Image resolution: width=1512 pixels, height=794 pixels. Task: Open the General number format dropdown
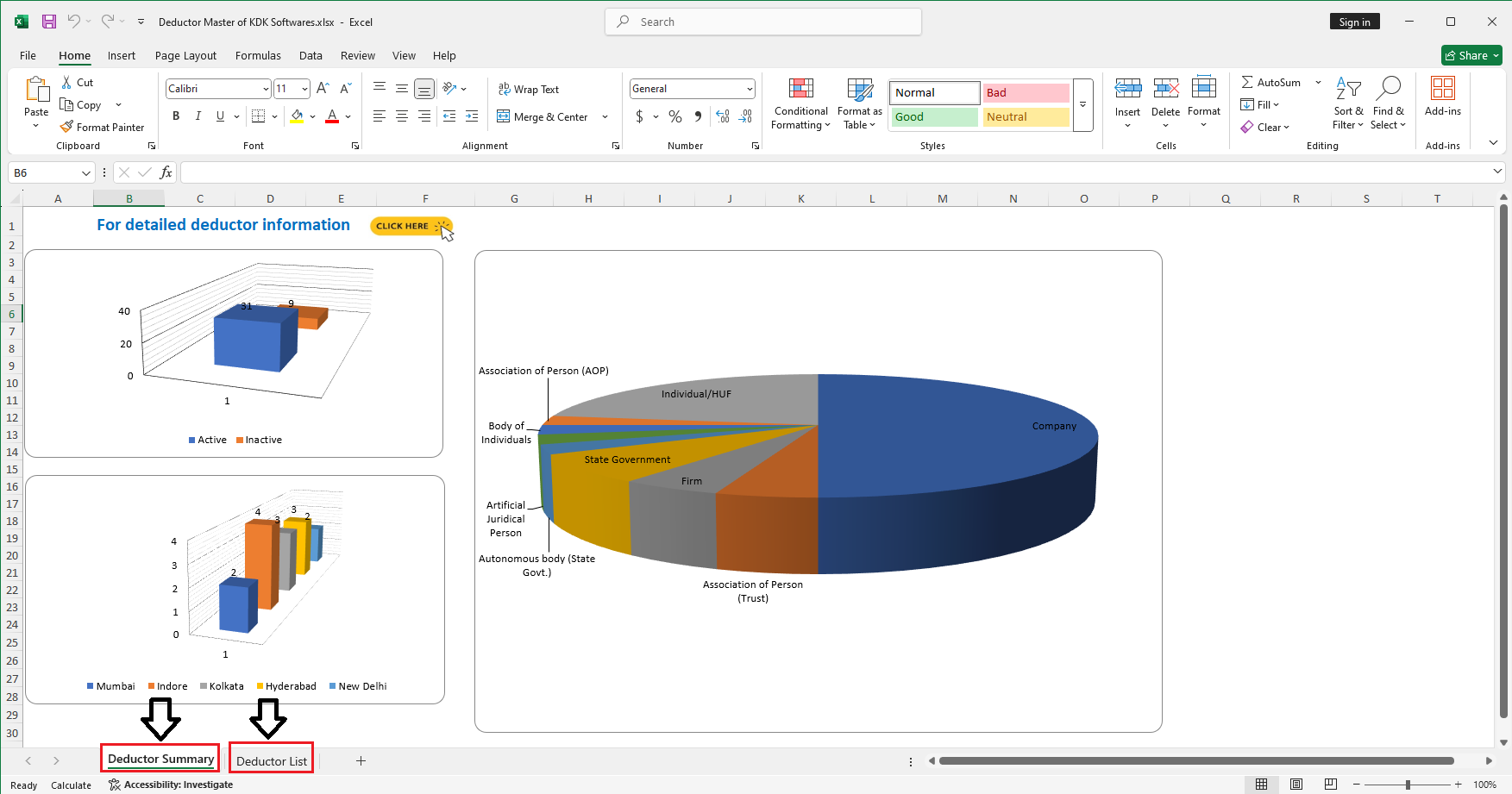(750, 89)
